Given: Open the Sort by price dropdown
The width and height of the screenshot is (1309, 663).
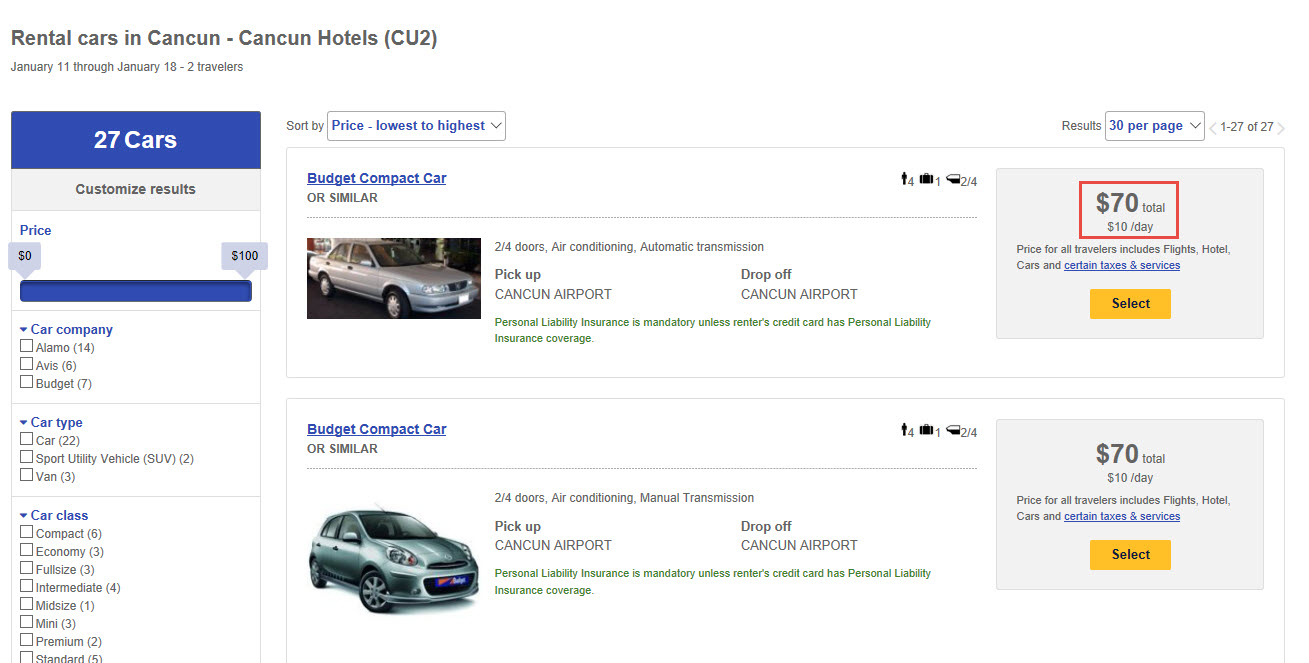Looking at the screenshot, I should (x=416, y=126).
